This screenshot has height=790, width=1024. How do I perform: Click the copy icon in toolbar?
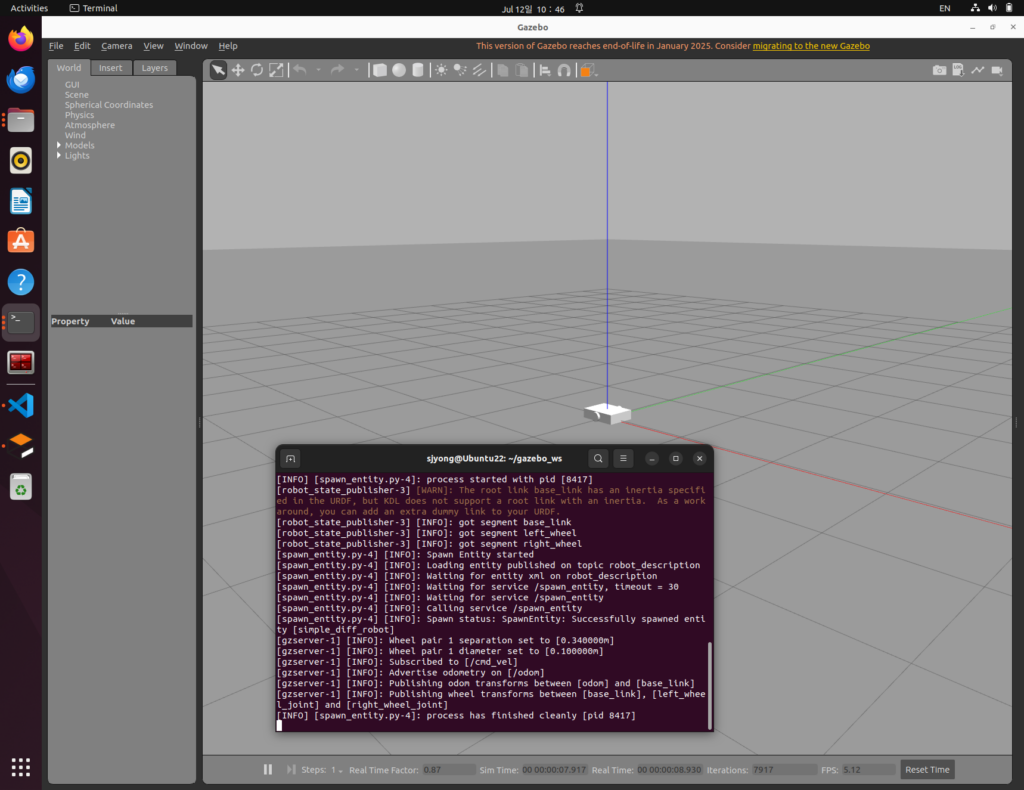point(503,70)
